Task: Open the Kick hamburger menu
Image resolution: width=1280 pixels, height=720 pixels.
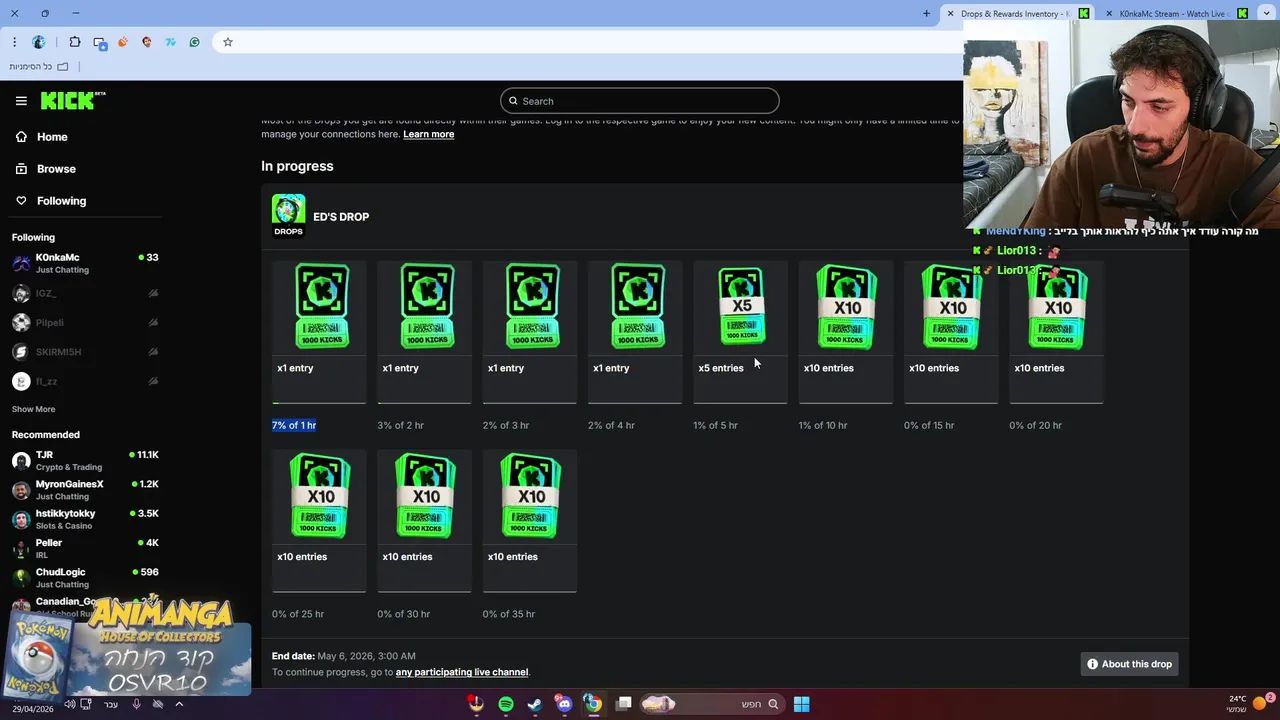Action: [21, 101]
